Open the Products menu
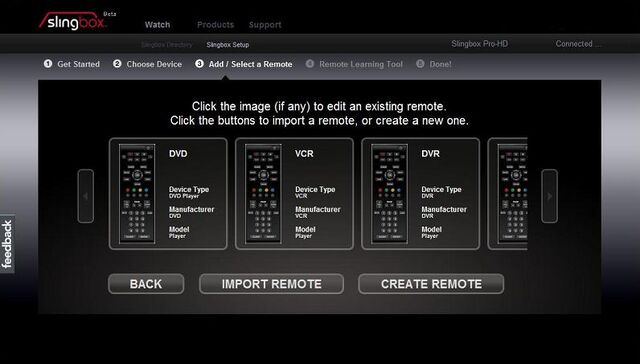Image resolution: width=640 pixels, height=364 pixels. point(216,25)
